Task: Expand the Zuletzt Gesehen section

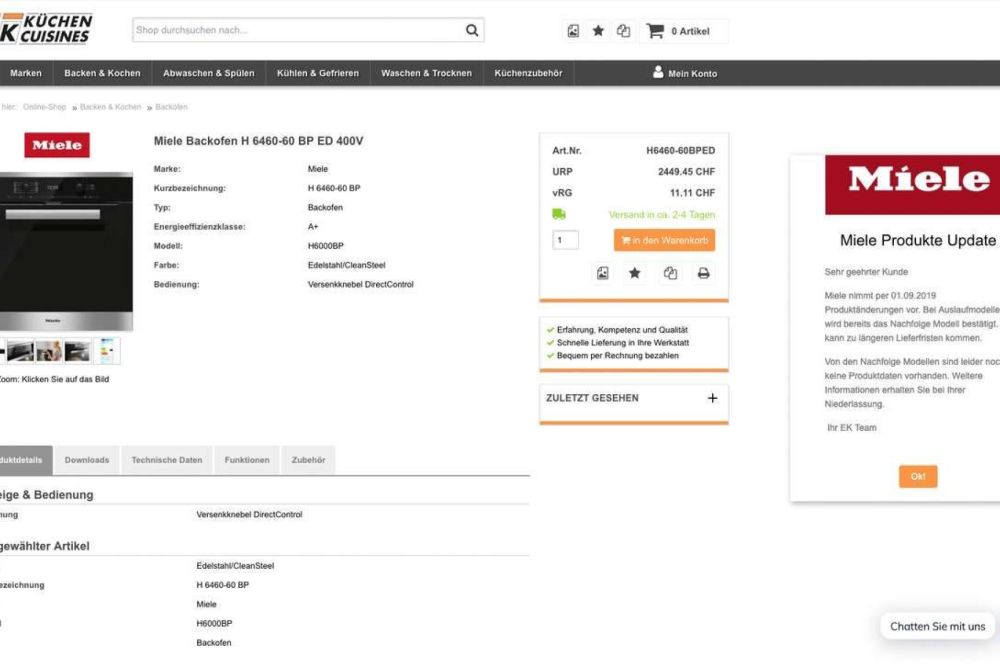Action: [712, 398]
